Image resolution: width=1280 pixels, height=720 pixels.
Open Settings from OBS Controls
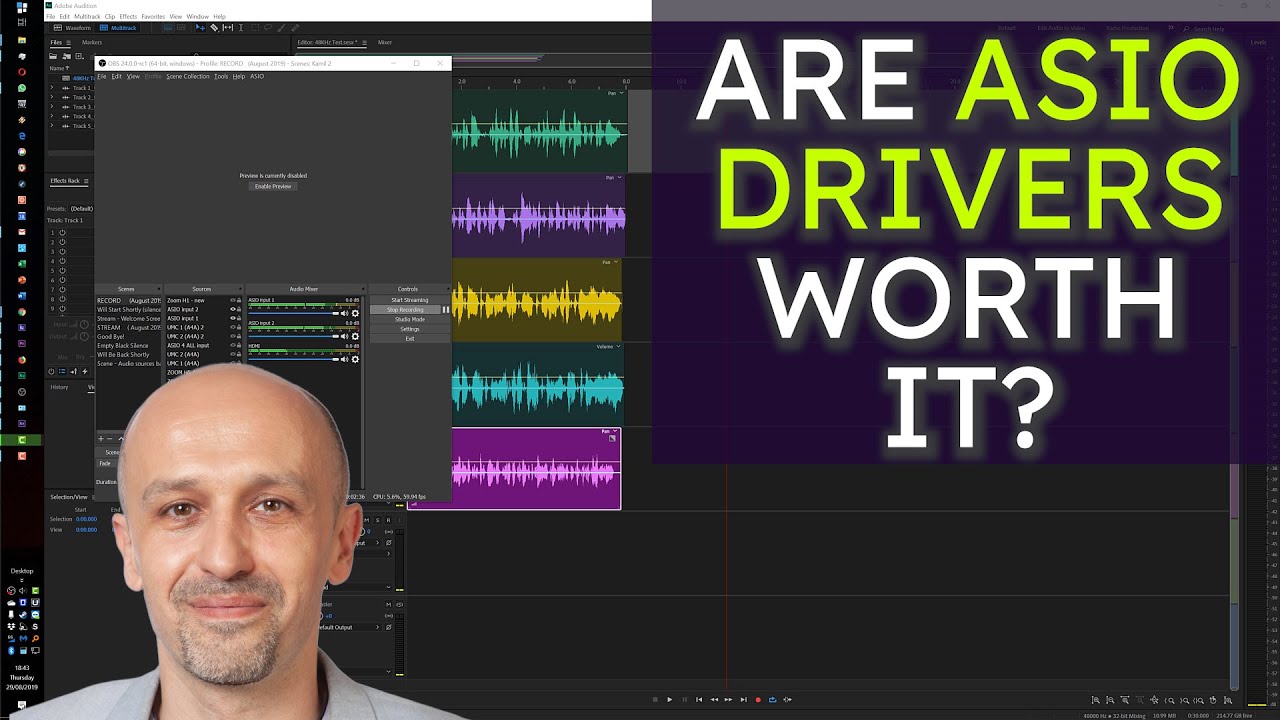410,329
